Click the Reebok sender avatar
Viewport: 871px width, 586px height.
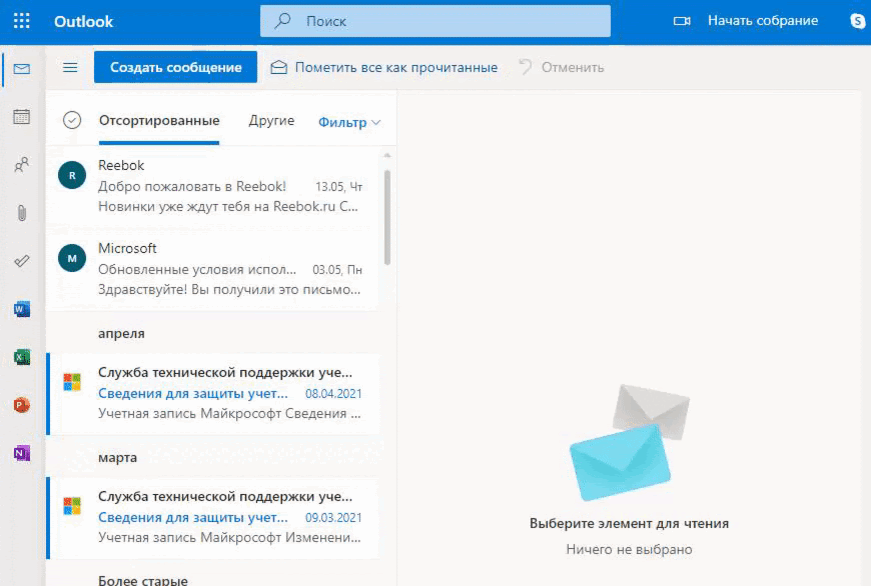click(72, 176)
